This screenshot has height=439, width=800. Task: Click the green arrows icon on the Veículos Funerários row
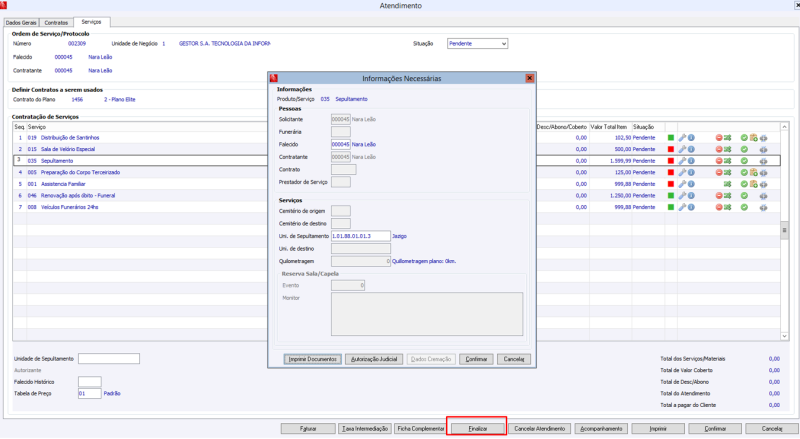(728, 207)
